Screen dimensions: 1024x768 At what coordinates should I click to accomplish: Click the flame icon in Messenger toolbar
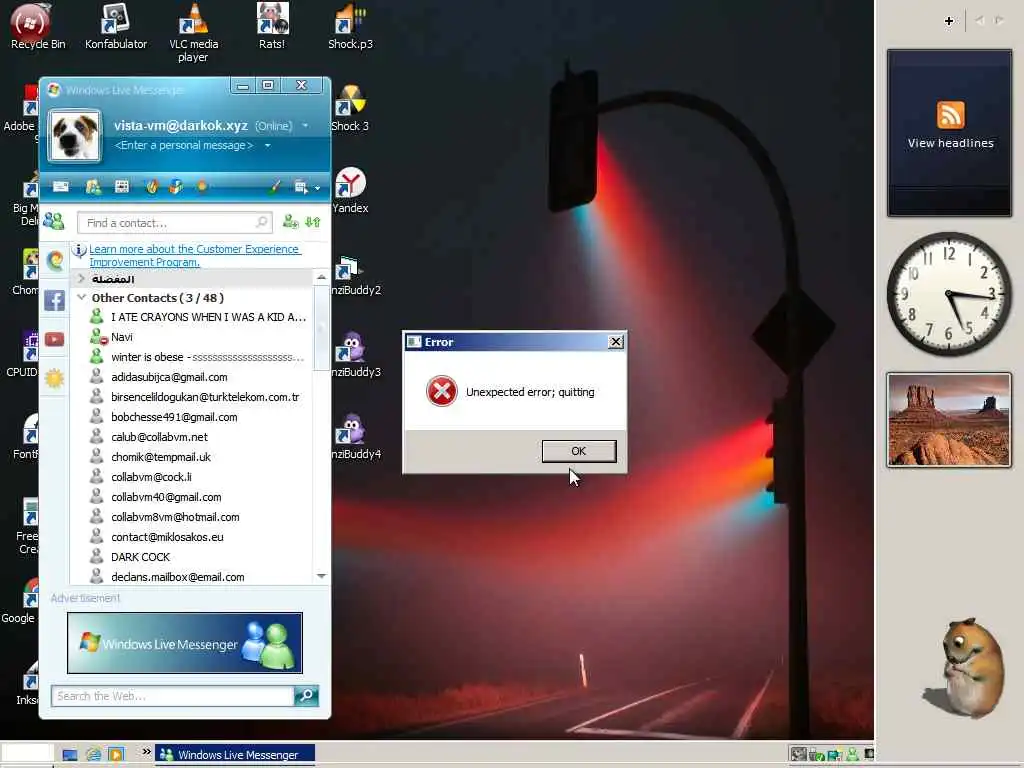(x=152, y=187)
